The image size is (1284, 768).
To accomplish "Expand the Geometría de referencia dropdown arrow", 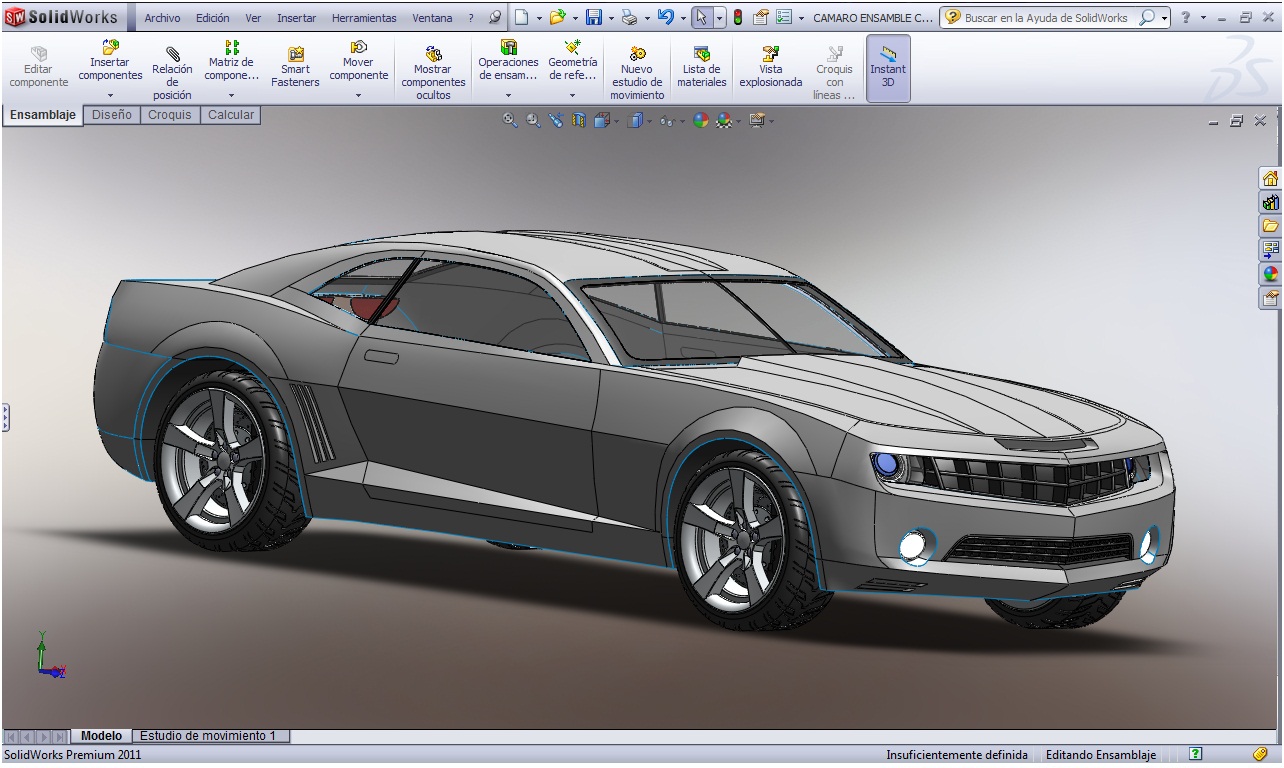I will [572, 96].
